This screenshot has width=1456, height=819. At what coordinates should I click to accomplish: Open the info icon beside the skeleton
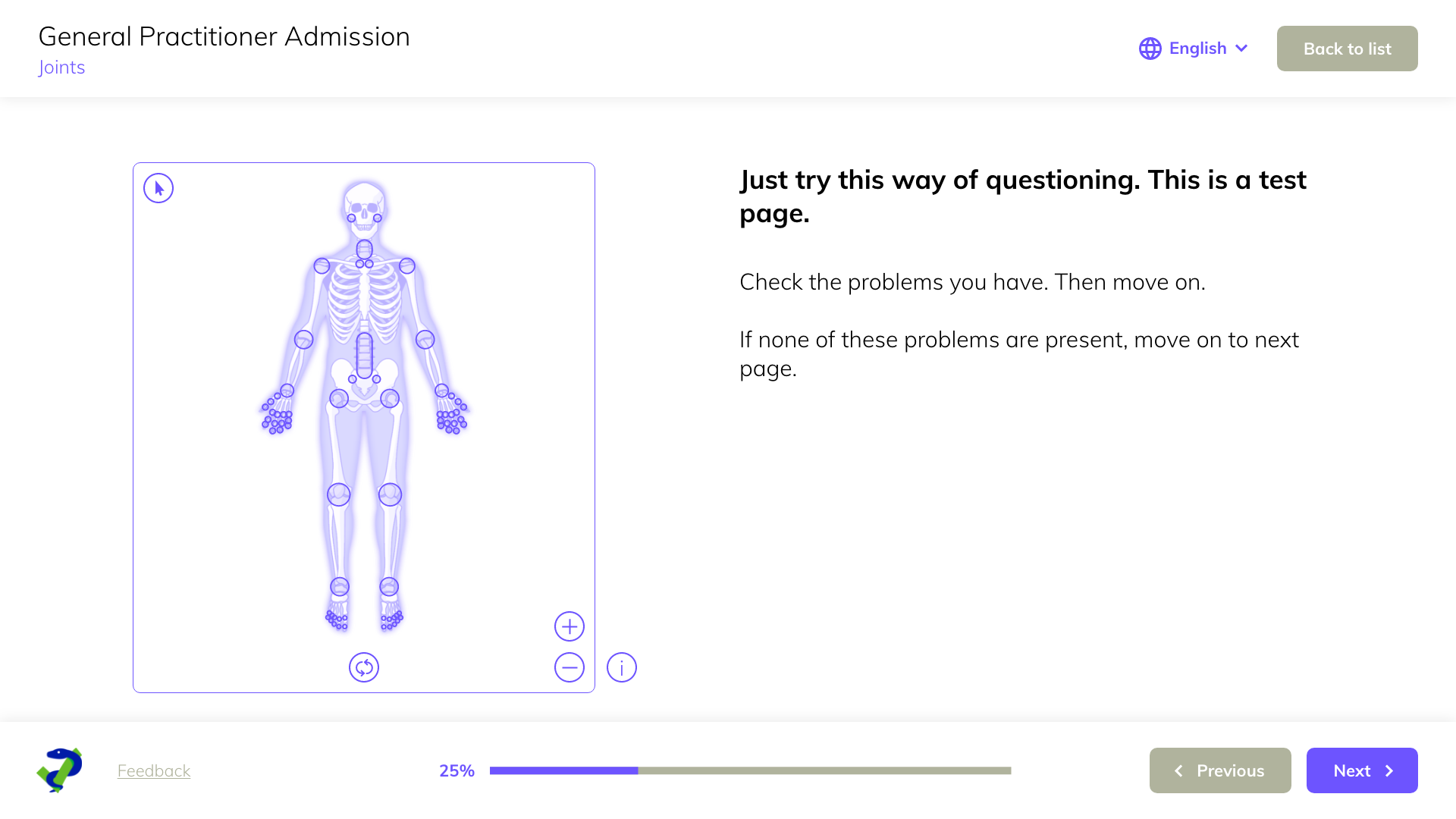(x=622, y=667)
